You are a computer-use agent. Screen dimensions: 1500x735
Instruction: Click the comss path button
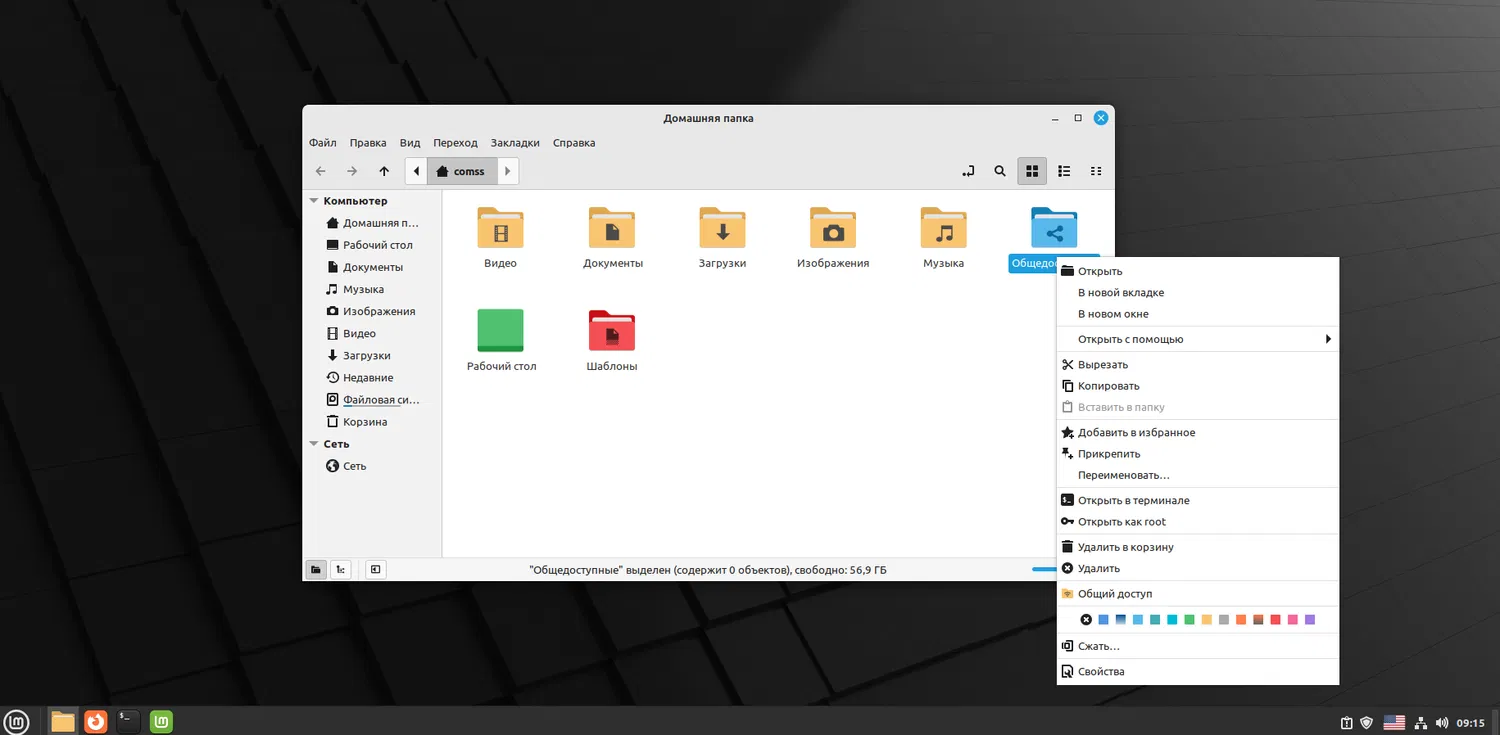pos(461,171)
